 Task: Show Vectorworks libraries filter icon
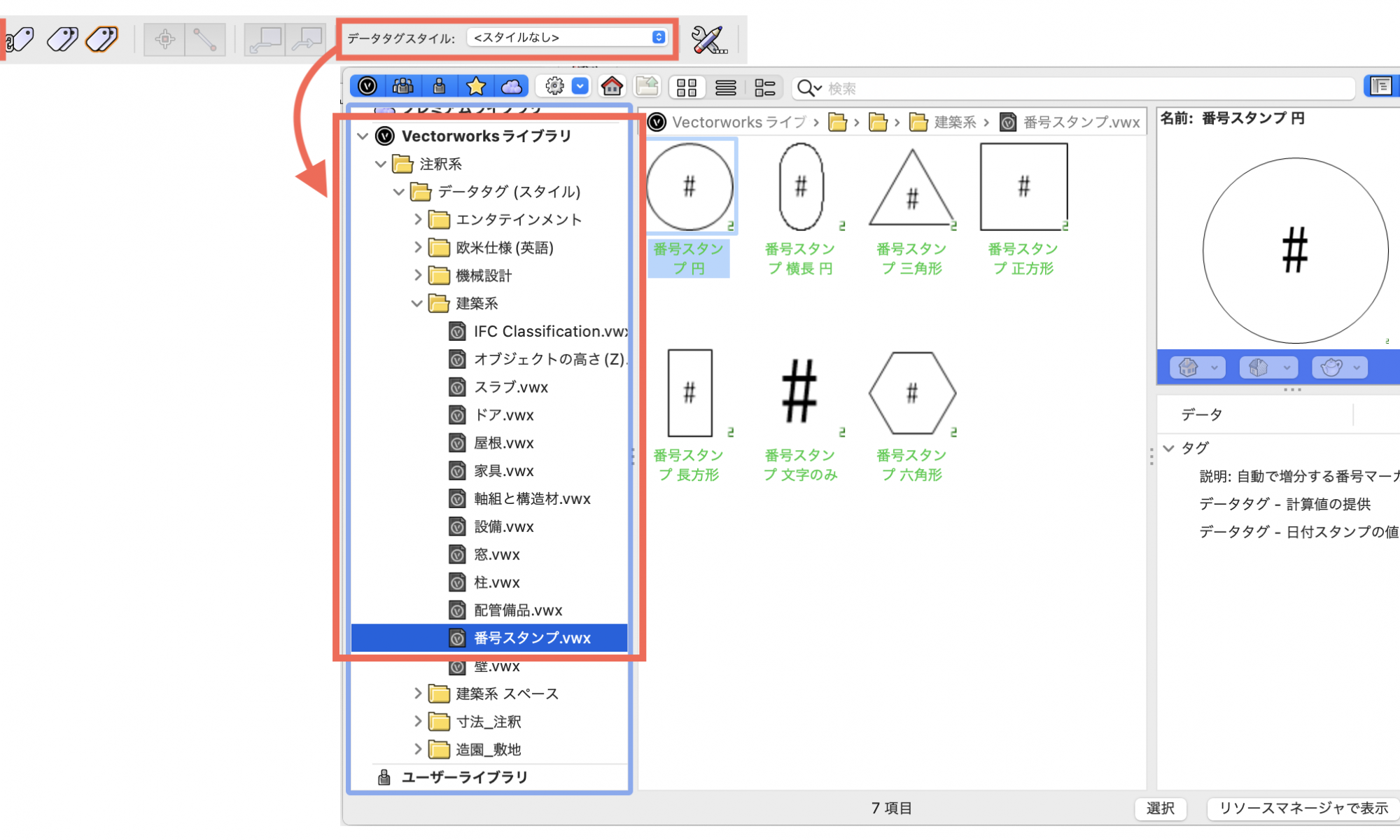(x=367, y=87)
